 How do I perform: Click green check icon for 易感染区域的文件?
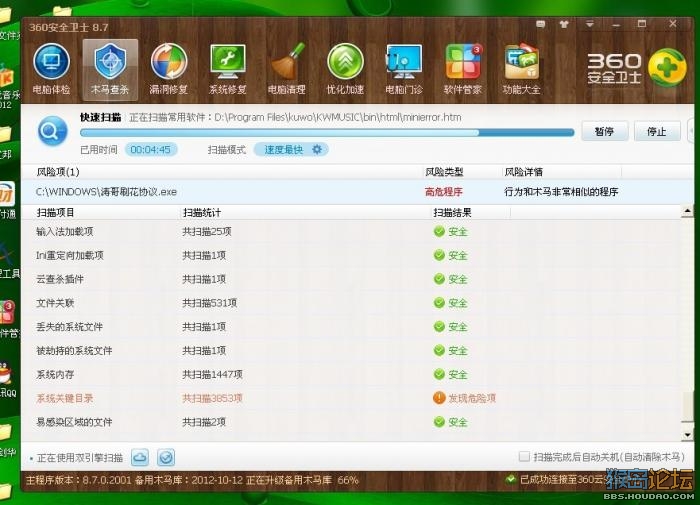click(x=439, y=422)
